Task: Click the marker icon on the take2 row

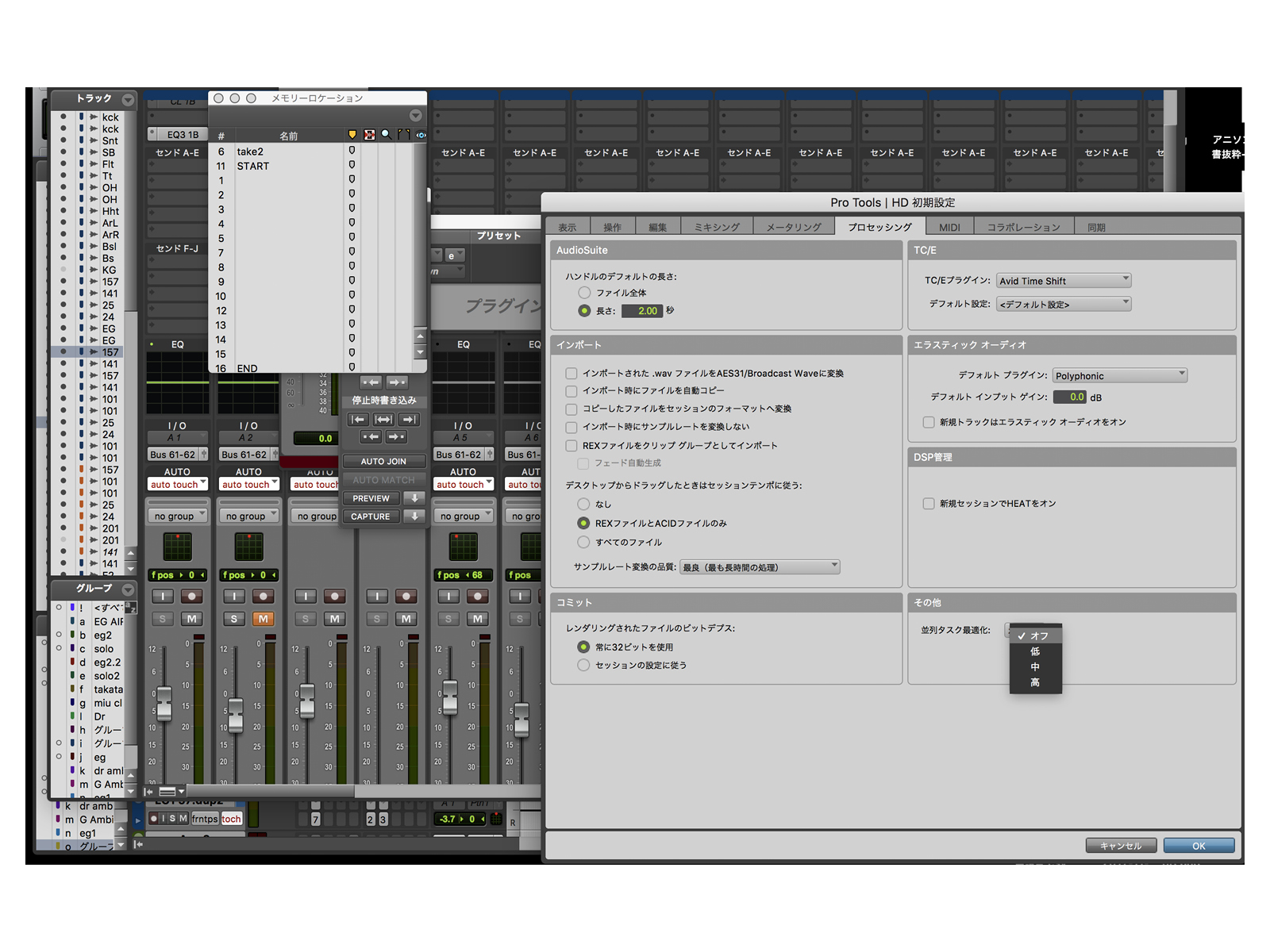Action: (x=352, y=151)
